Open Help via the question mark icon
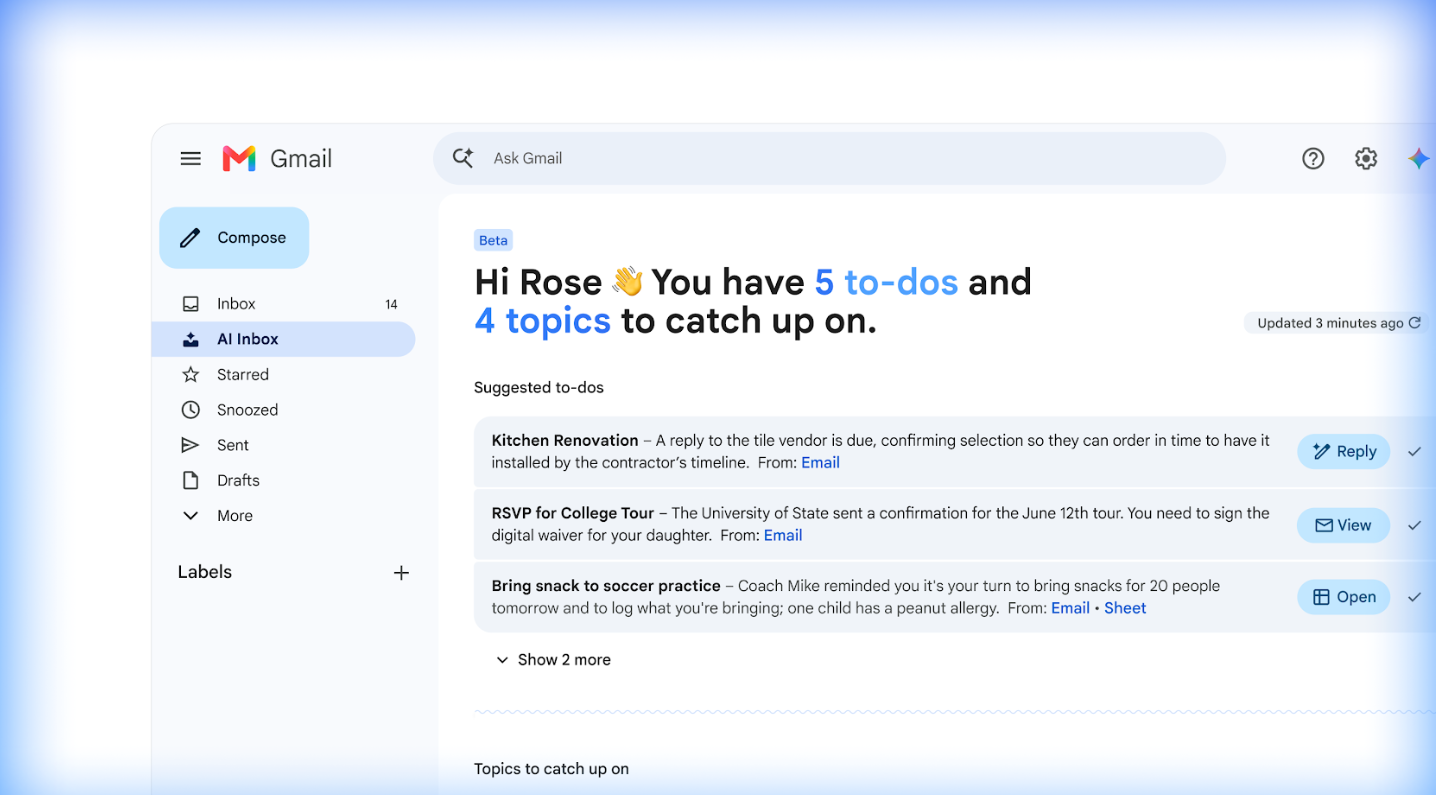 point(1313,158)
